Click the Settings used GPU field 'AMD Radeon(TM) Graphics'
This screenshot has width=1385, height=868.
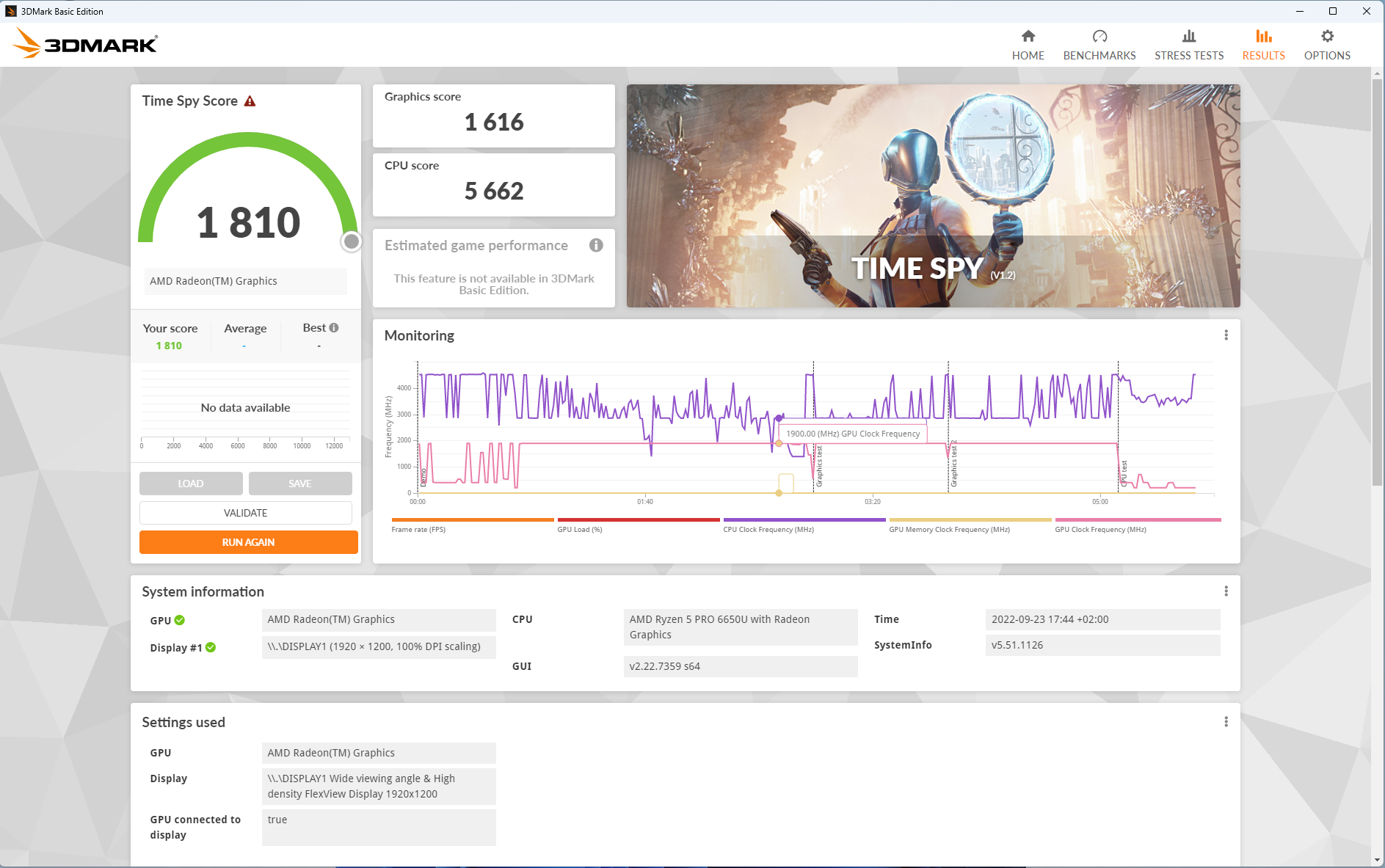pyautogui.click(x=379, y=753)
